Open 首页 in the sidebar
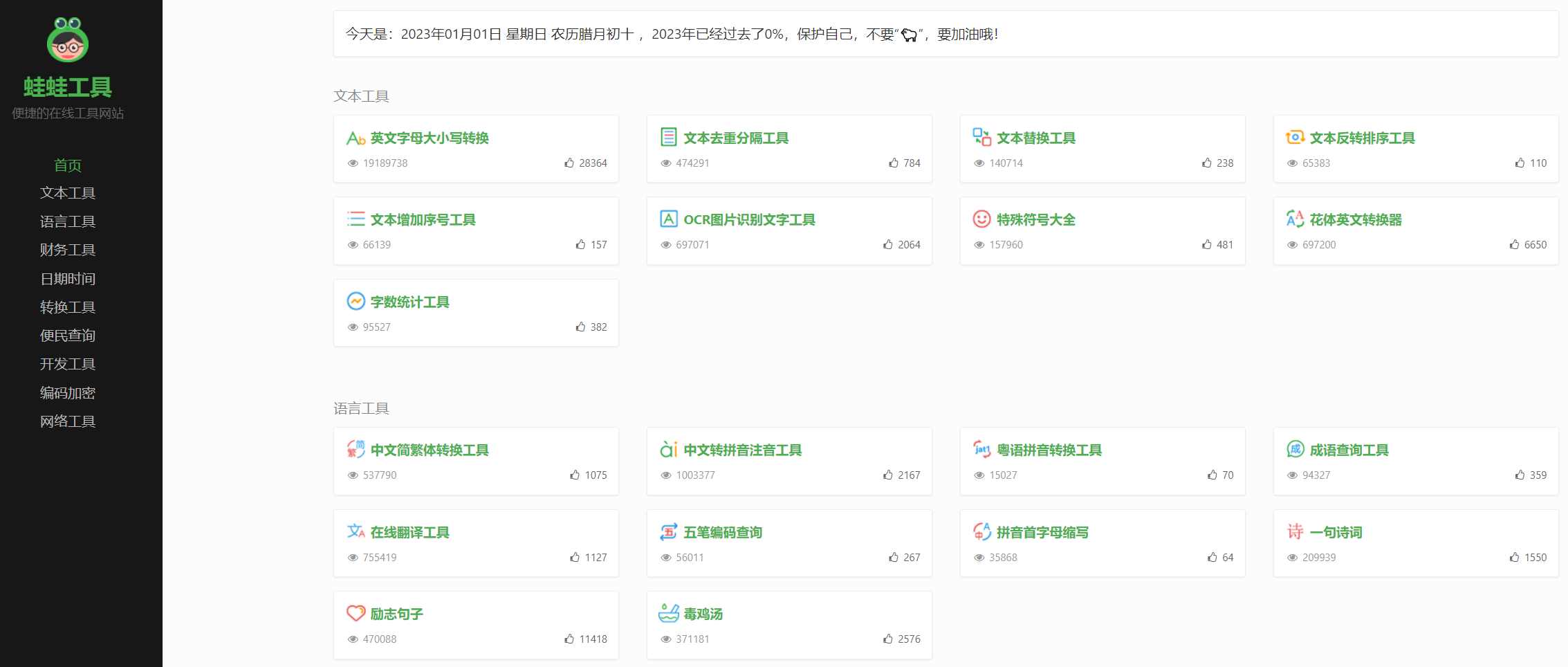 pyautogui.click(x=68, y=165)
